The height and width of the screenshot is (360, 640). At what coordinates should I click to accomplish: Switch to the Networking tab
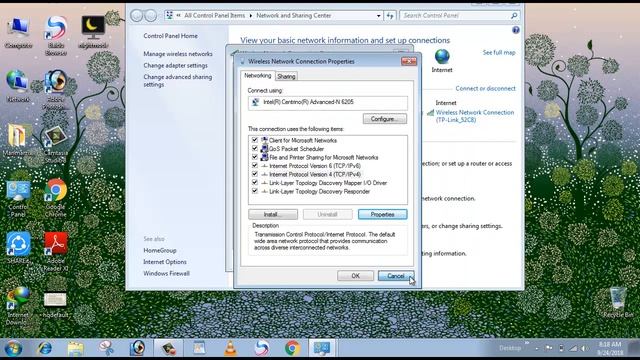258,76
